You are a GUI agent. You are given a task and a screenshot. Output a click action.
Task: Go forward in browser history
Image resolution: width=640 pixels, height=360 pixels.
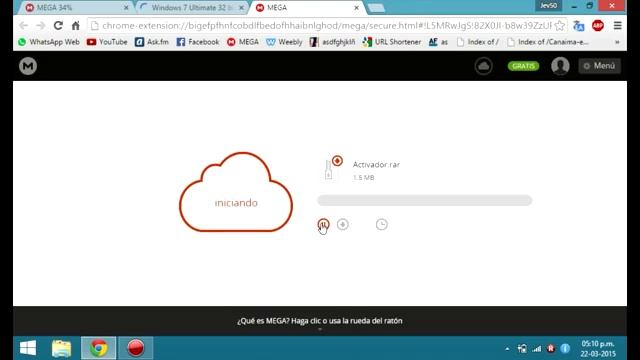[40, 26]
